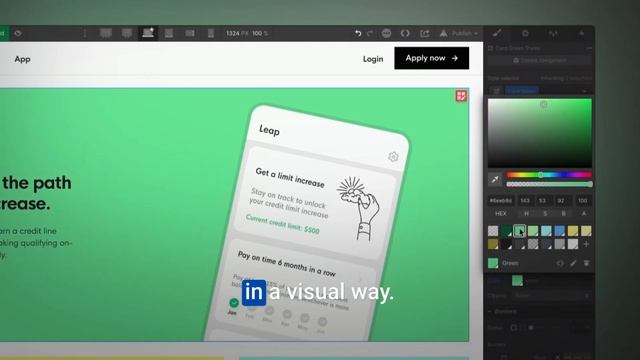Viewport: 640px width, 360px height.
Task: Select the mobile portrait breakpoint icon
Action: coord(211,33)
